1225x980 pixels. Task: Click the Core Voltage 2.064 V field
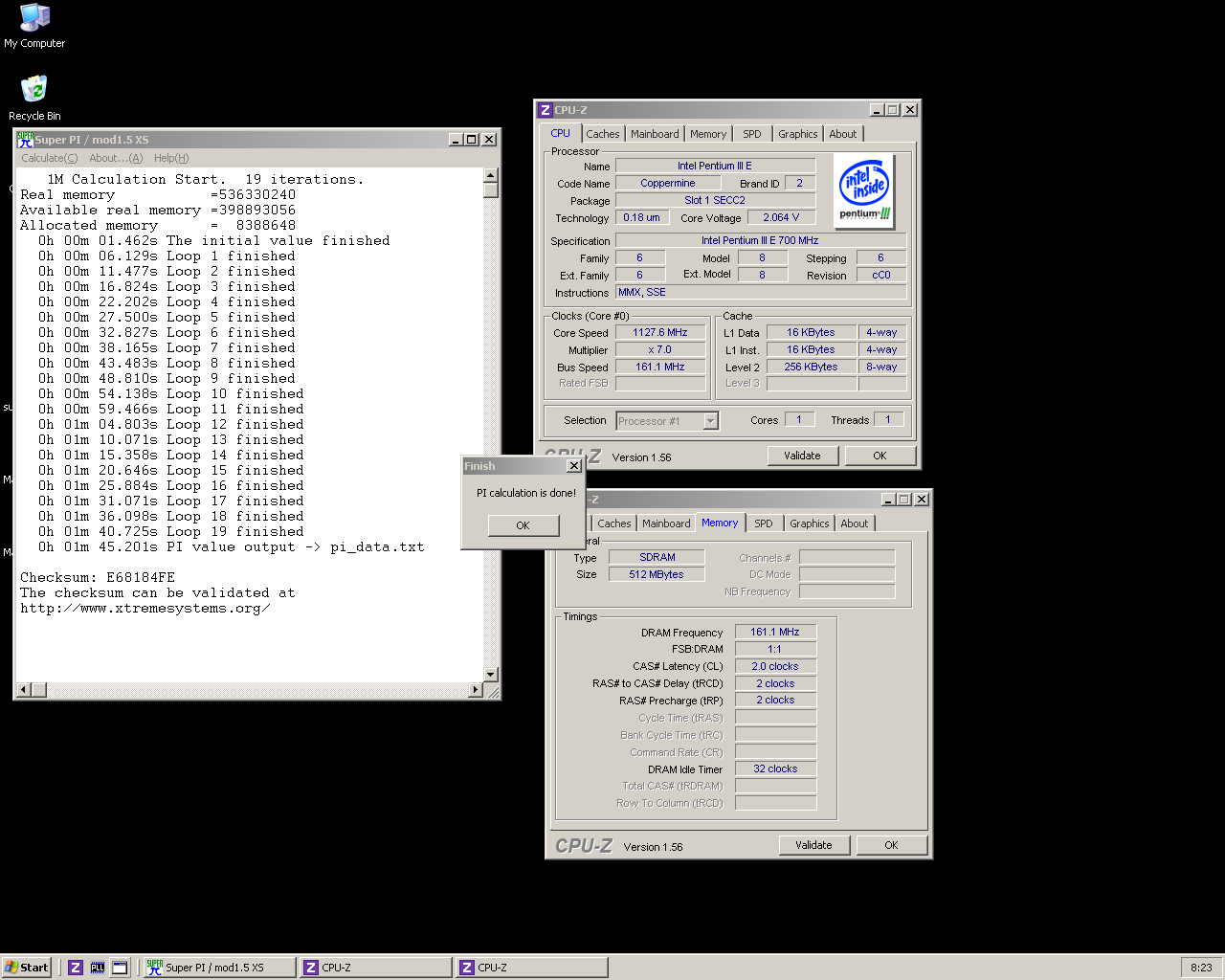[781, 217]
